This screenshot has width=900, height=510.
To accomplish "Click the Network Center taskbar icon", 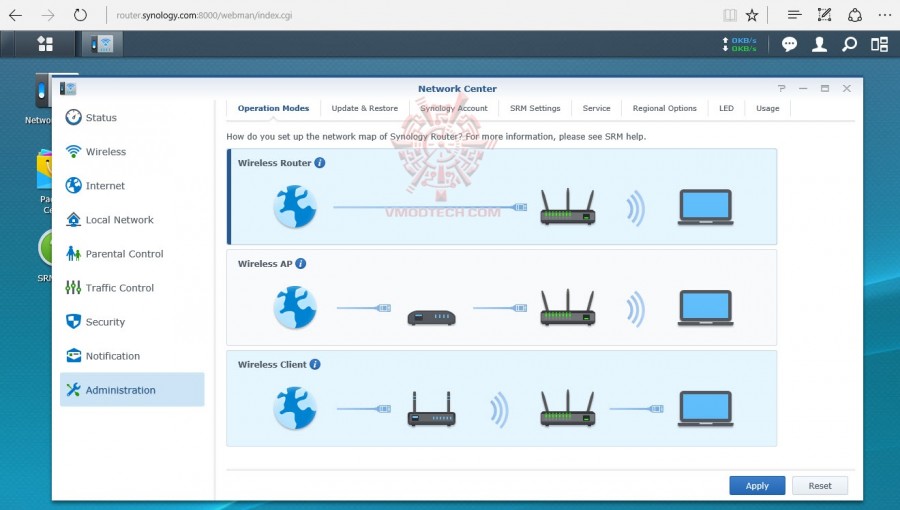I will pos(102,44).
